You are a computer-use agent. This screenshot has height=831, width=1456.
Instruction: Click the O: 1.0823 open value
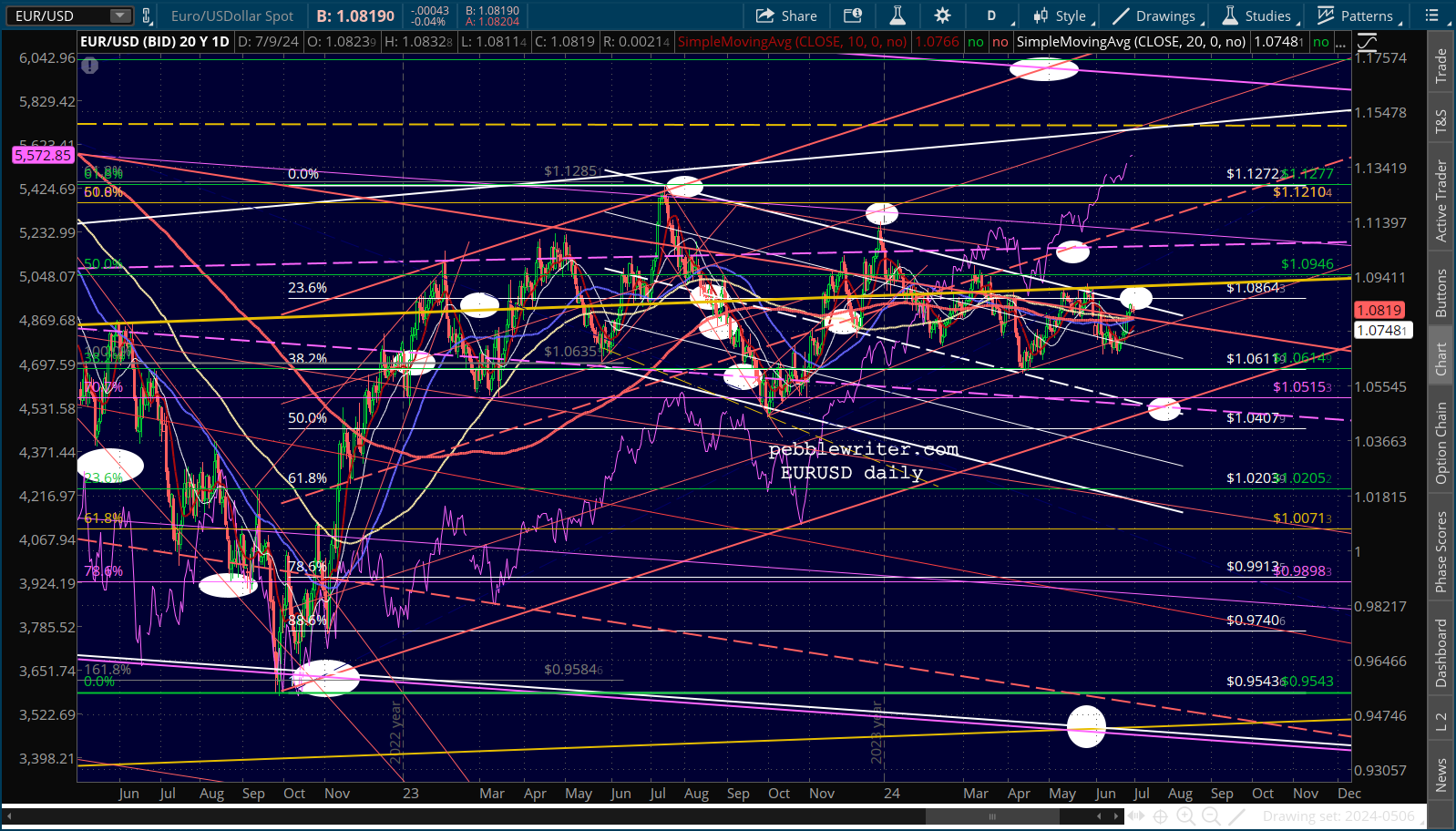coord(343,42)
